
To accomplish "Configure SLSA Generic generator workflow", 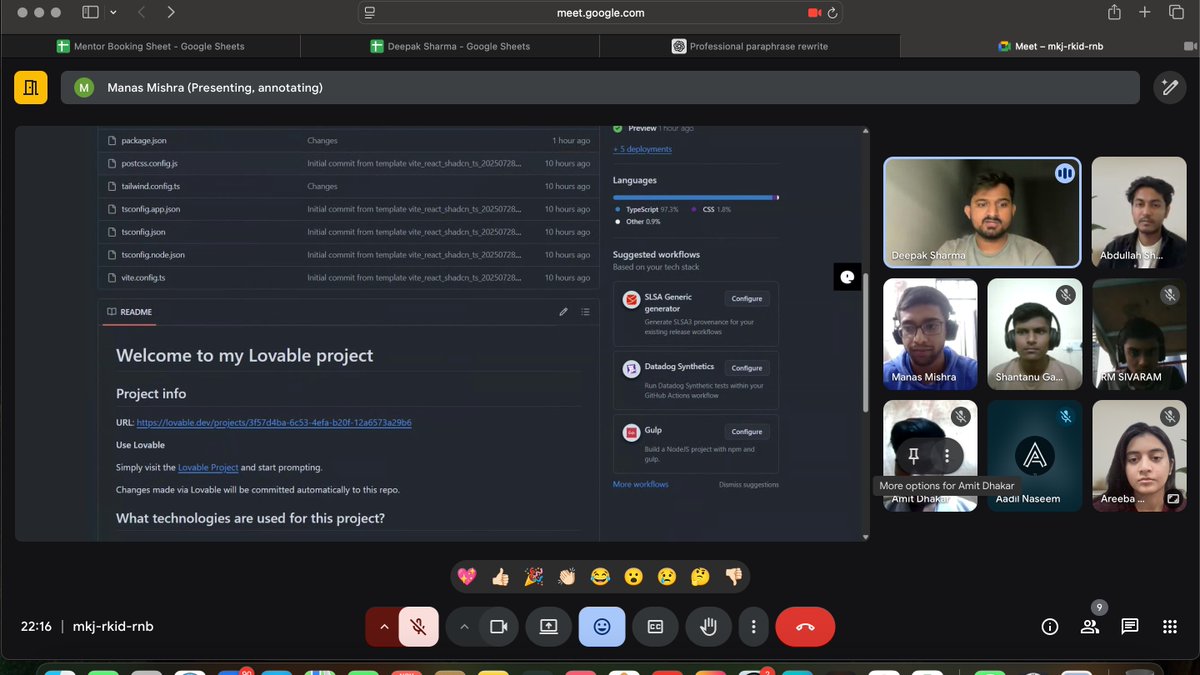I will [747, 299].
